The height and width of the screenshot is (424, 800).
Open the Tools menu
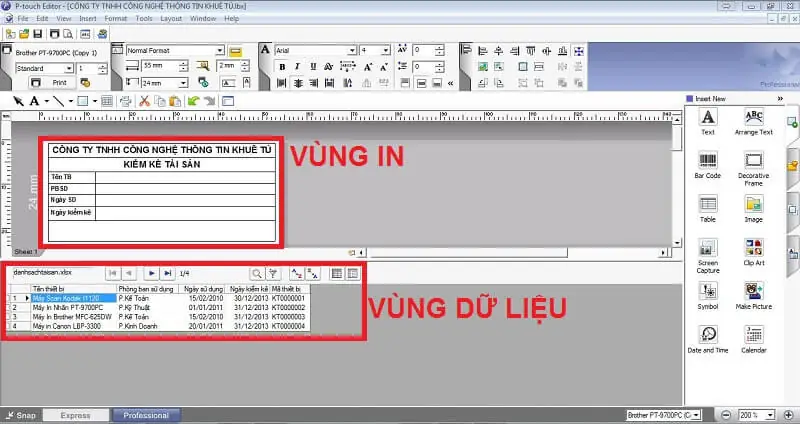144,18
